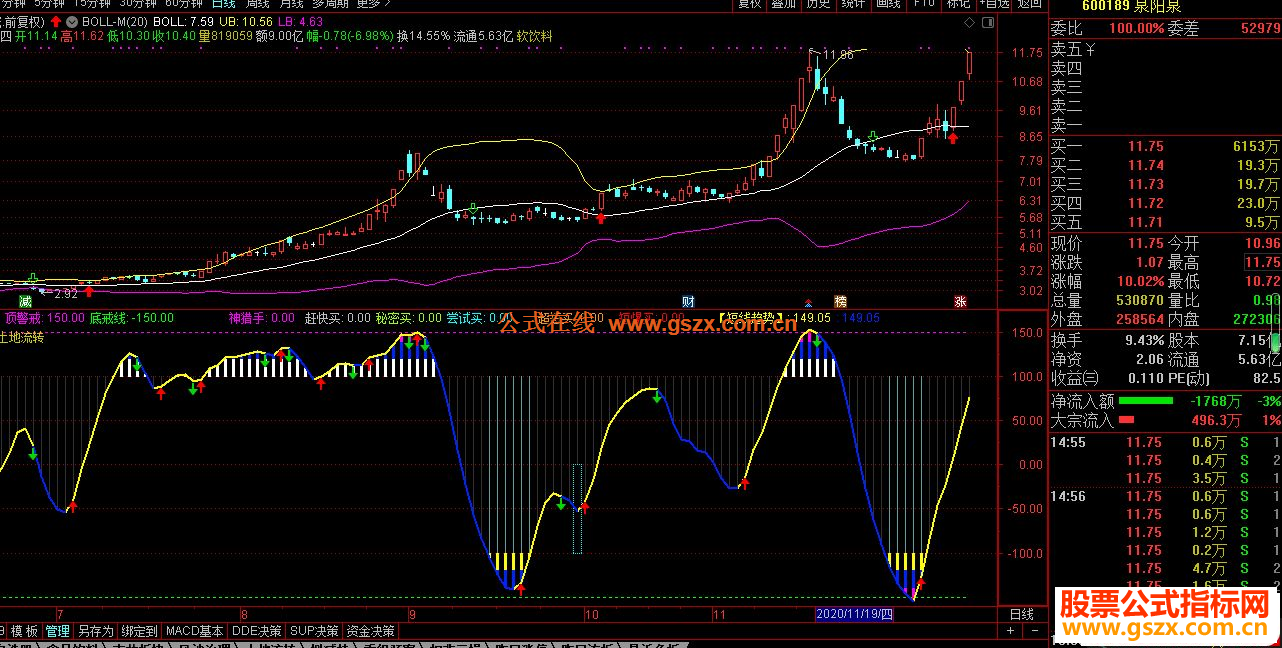
Task: Select the 周线 period tab
Action: click(x=258, y=4)
